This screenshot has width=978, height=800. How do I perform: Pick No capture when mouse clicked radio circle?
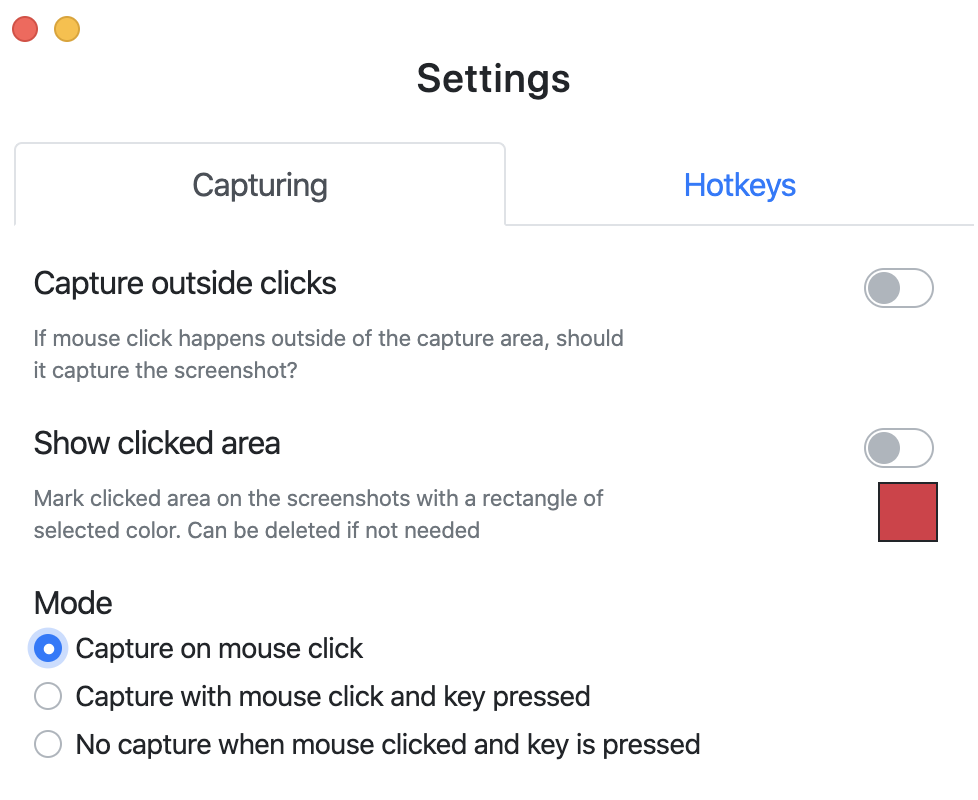pos(48,745)
